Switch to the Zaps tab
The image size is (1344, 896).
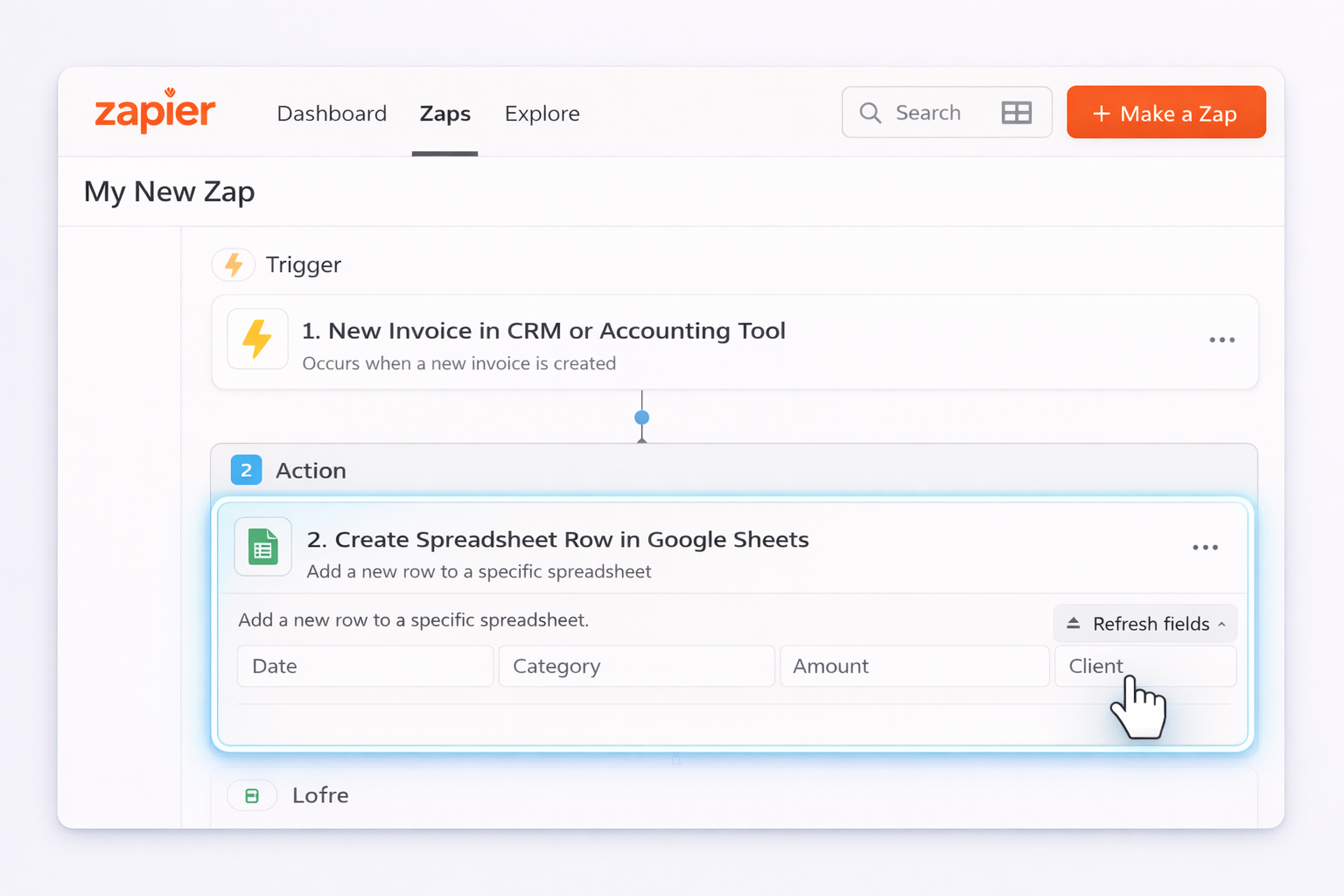[444, 114]
